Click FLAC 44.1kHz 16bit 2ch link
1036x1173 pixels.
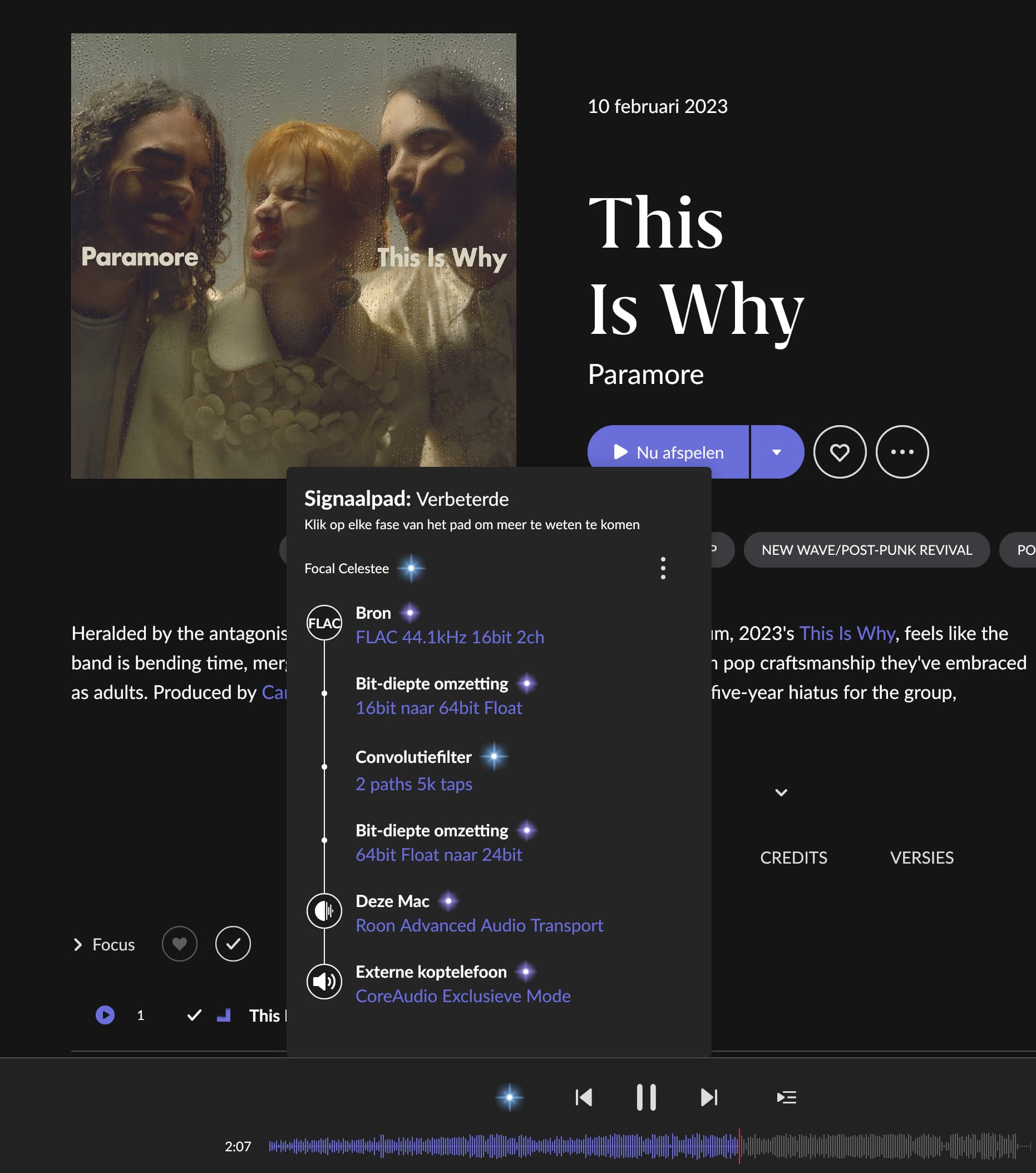(x=450, y=637)
